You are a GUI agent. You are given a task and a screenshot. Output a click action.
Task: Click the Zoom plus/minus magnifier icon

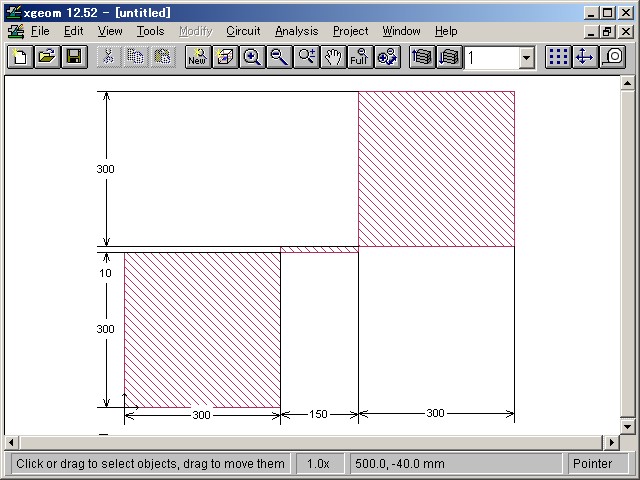pyautogui.click(x=306, y=57)
